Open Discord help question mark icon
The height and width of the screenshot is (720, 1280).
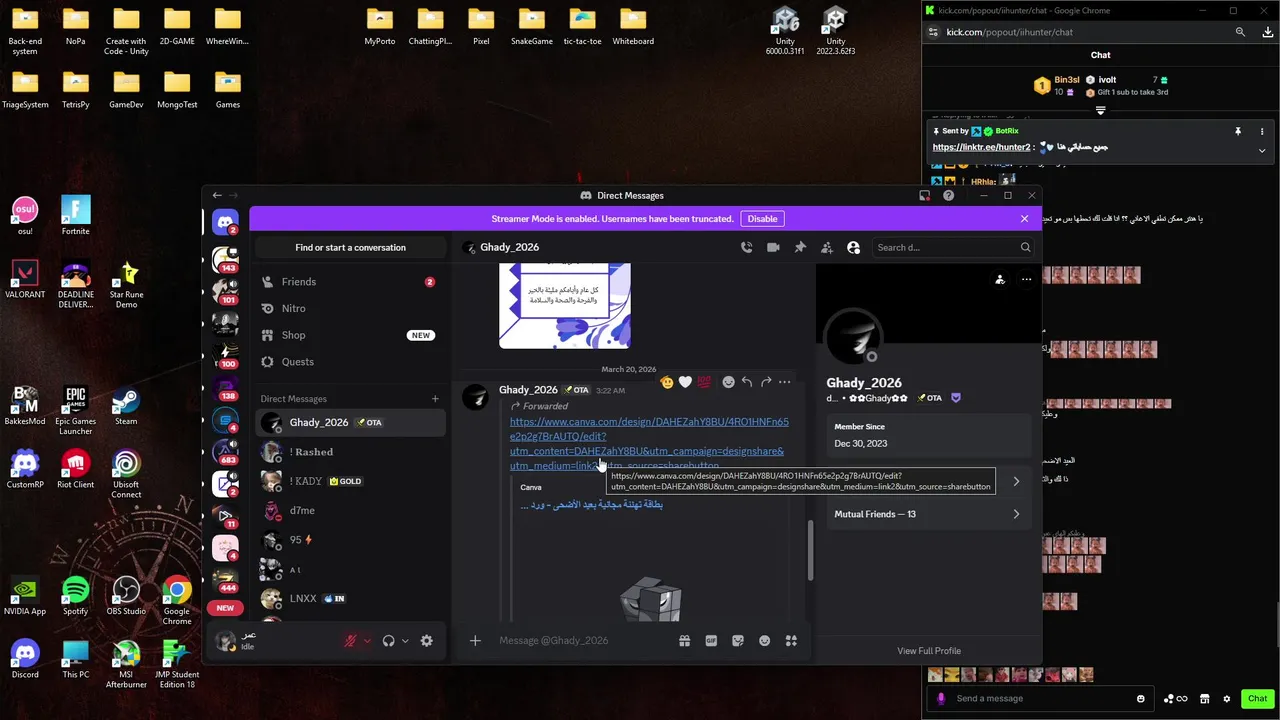tap(948, 195)
